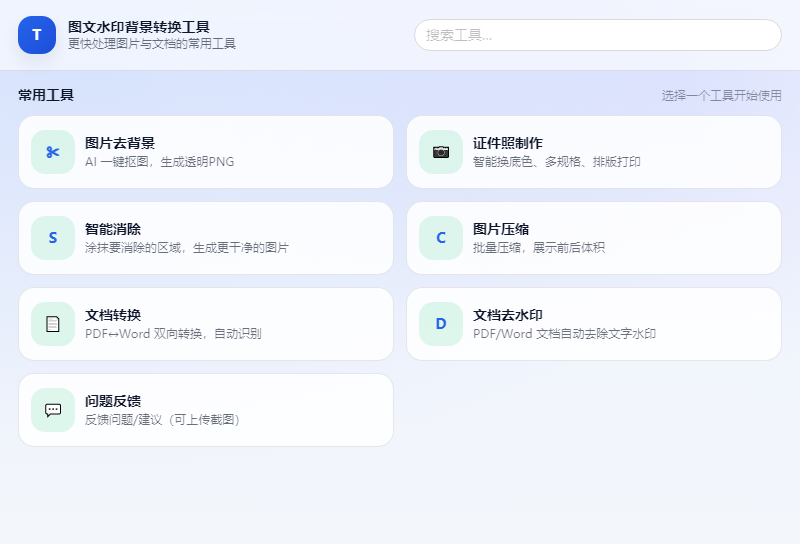Open 文档转换 via its PDF↔Word description
The width and height of the screenshot is (800, 544).
click(173, 334)
